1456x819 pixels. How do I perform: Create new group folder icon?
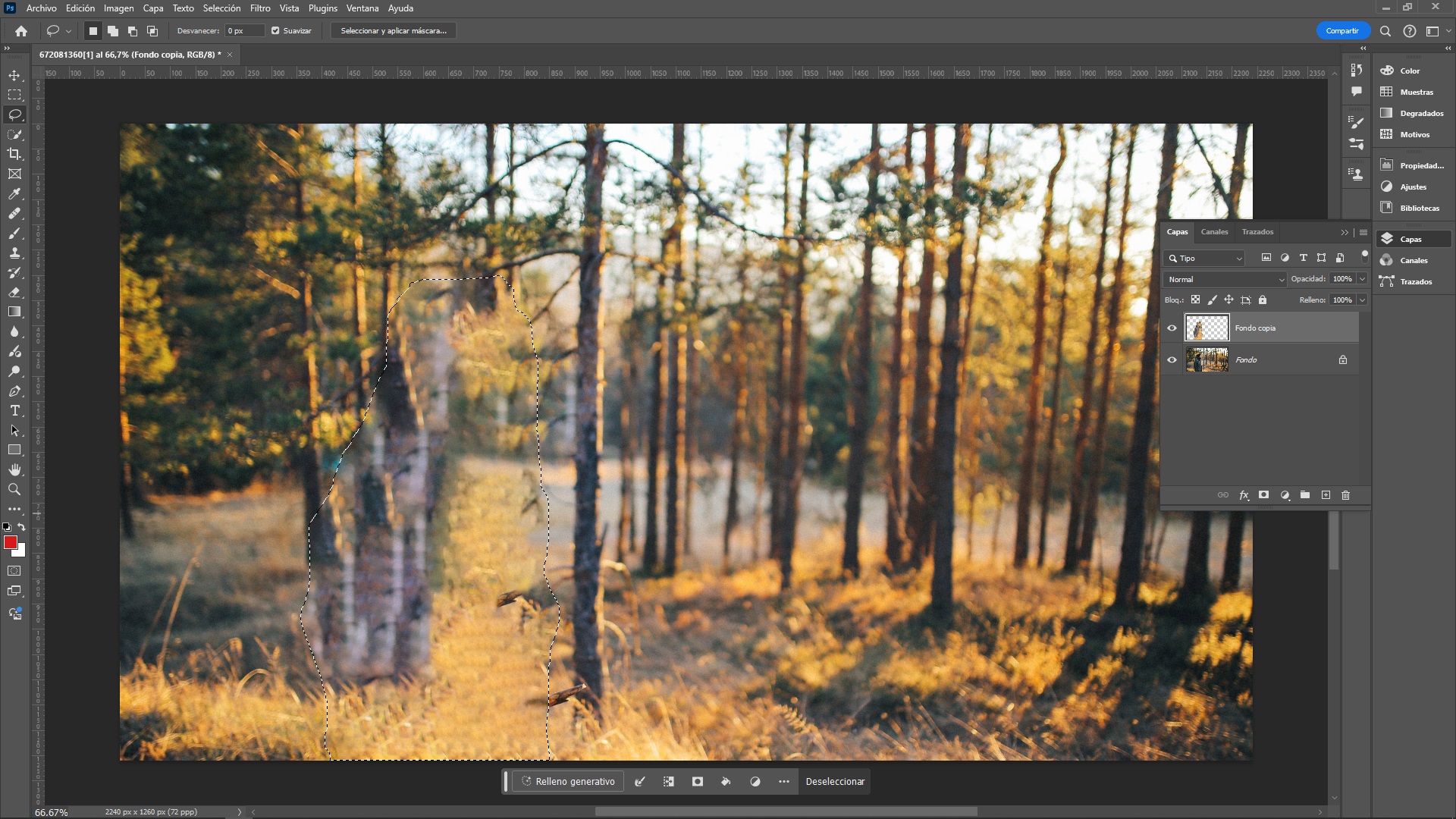[x=1304, y=495]
